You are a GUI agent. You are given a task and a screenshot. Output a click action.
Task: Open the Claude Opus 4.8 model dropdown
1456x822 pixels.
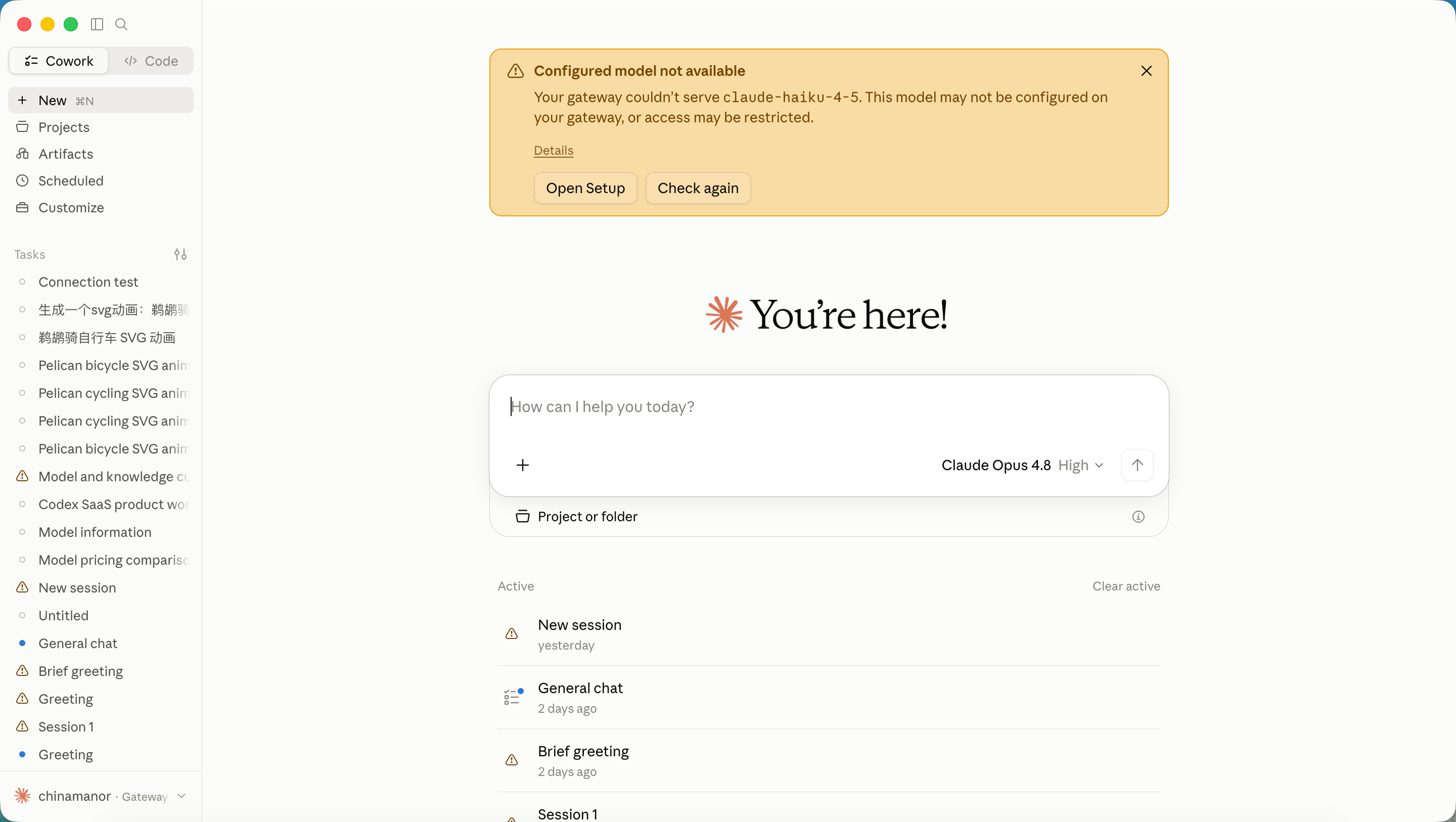pos(1022,465)
